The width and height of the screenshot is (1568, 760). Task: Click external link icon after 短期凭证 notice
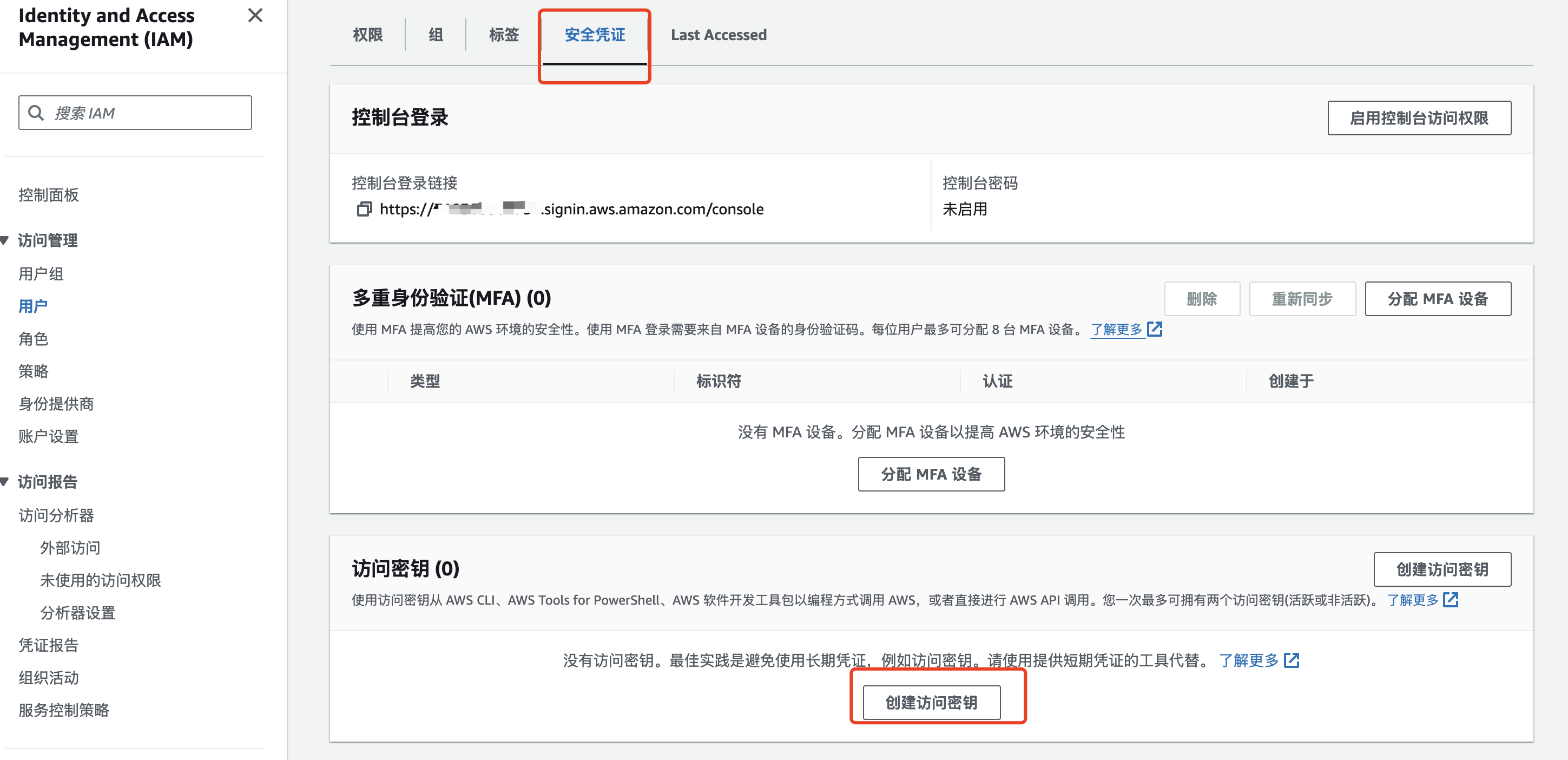click(1291, 660)
